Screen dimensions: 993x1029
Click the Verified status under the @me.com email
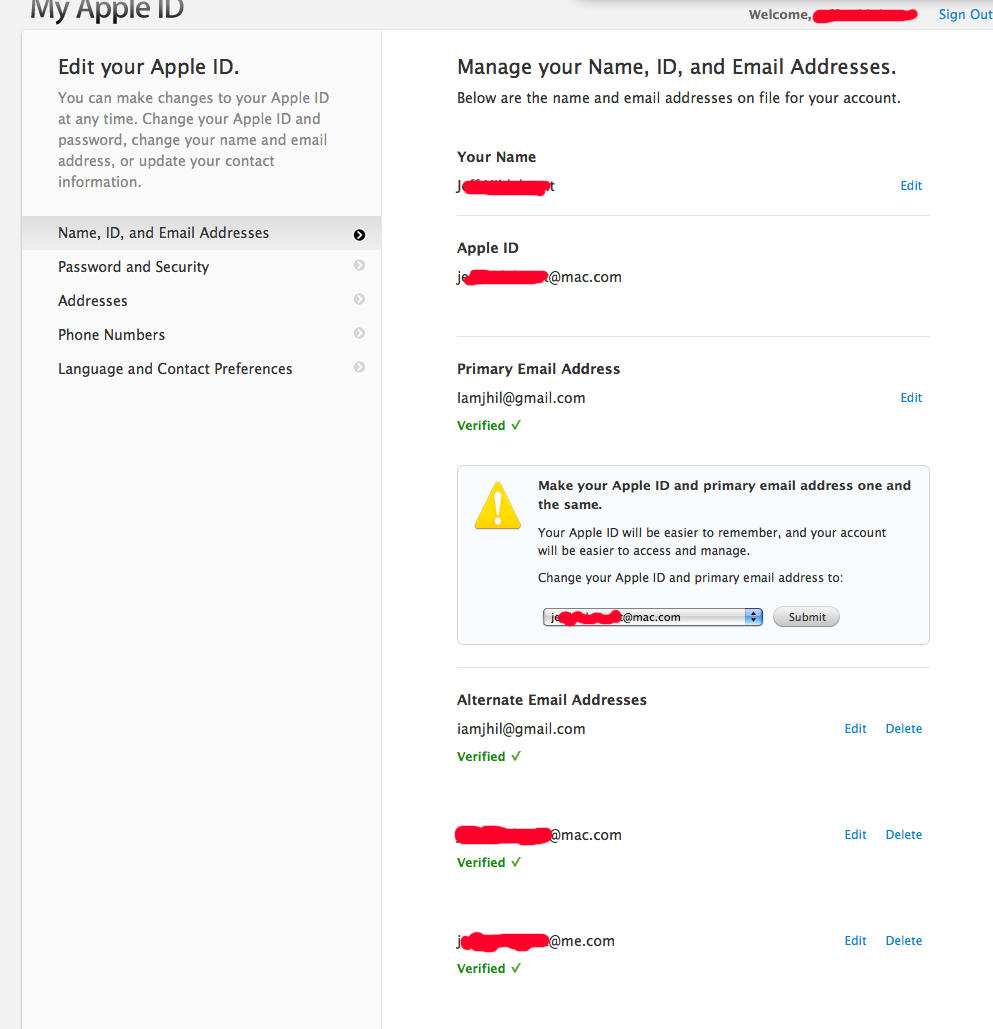[x=489, y=968]
